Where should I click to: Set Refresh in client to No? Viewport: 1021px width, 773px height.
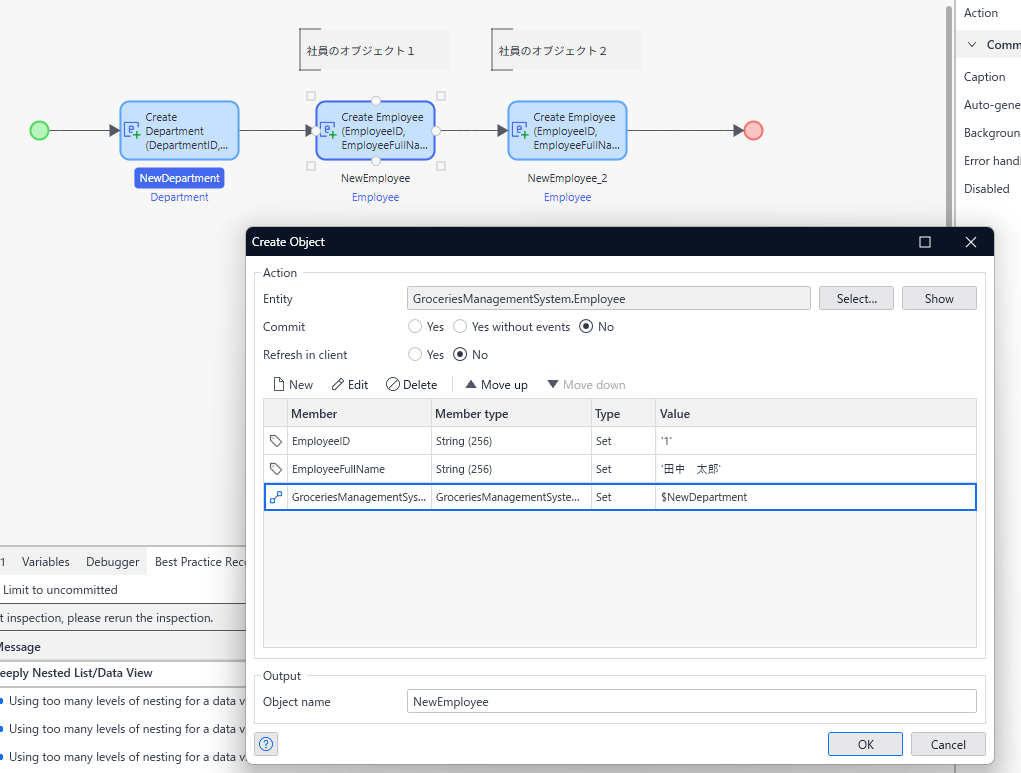tap(460, 354)
